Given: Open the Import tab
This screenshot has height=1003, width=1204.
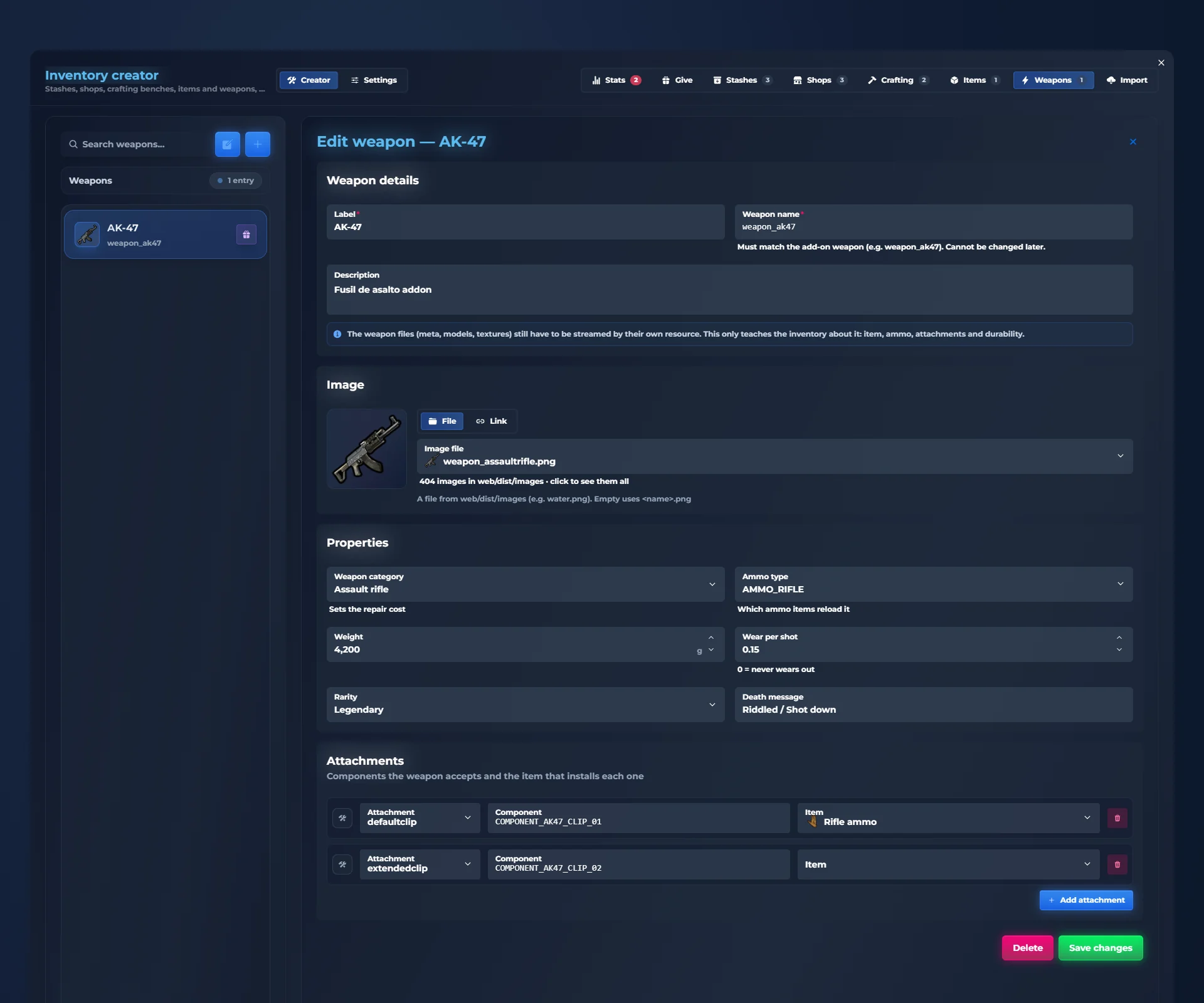Looking at the screenshot, I should (1127, 80).
